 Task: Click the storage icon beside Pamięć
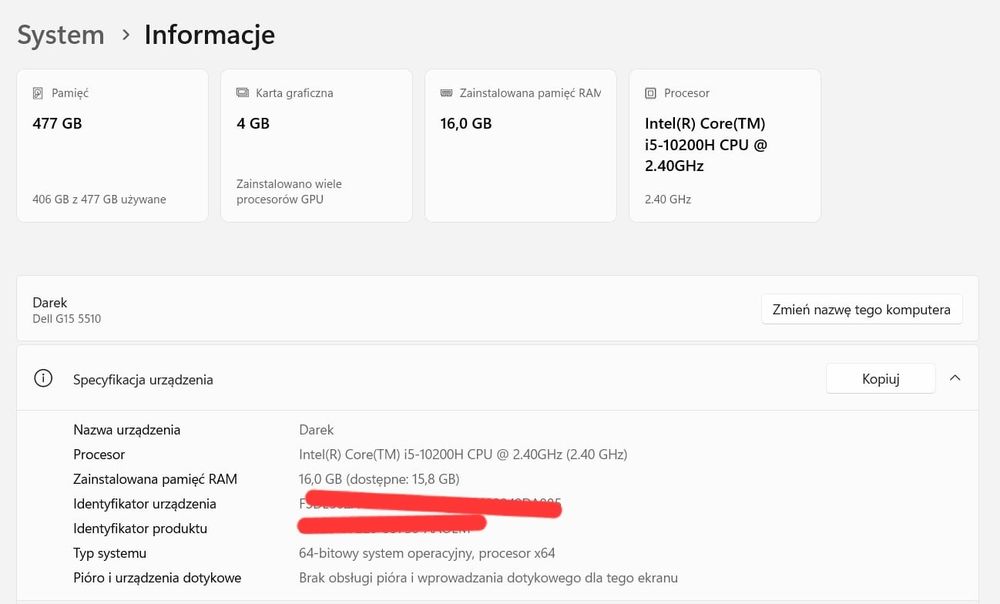tap(38, 93)
